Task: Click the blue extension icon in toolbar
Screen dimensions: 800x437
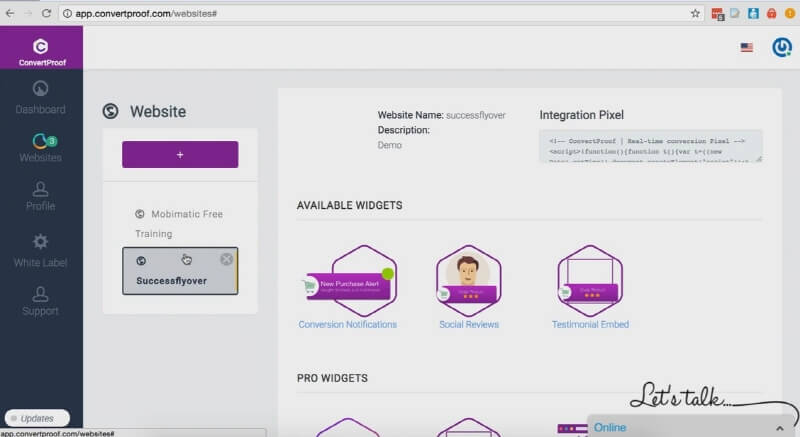Action: [753, 14]
